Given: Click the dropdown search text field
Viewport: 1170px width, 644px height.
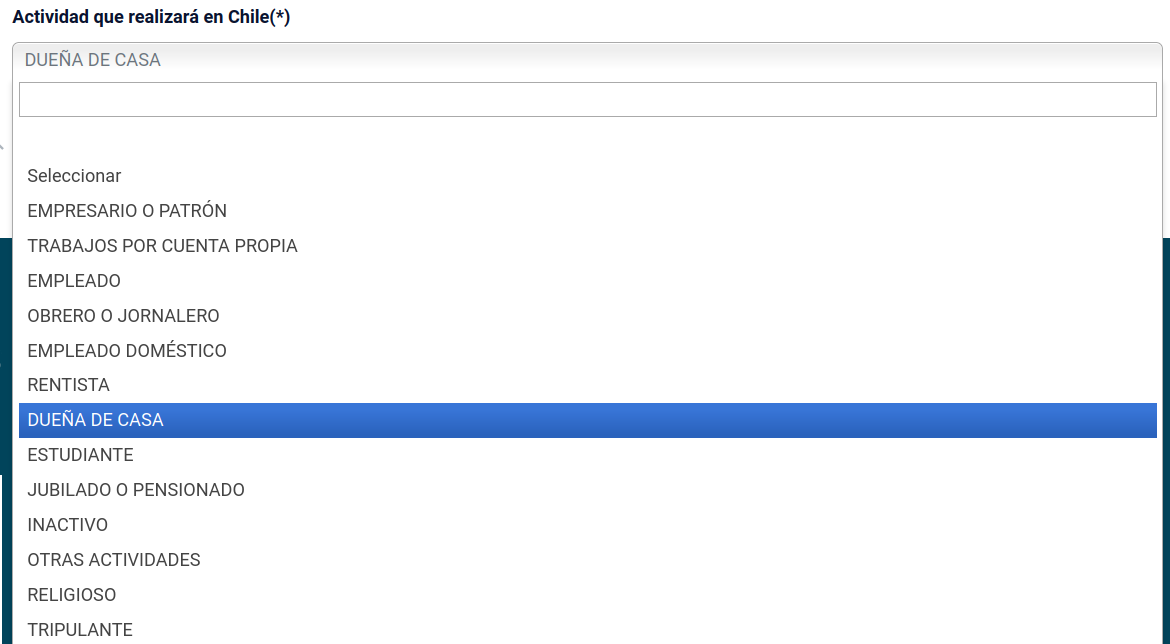Looking at the screenshot, I should pyautogui.click(x=587, y=99).
